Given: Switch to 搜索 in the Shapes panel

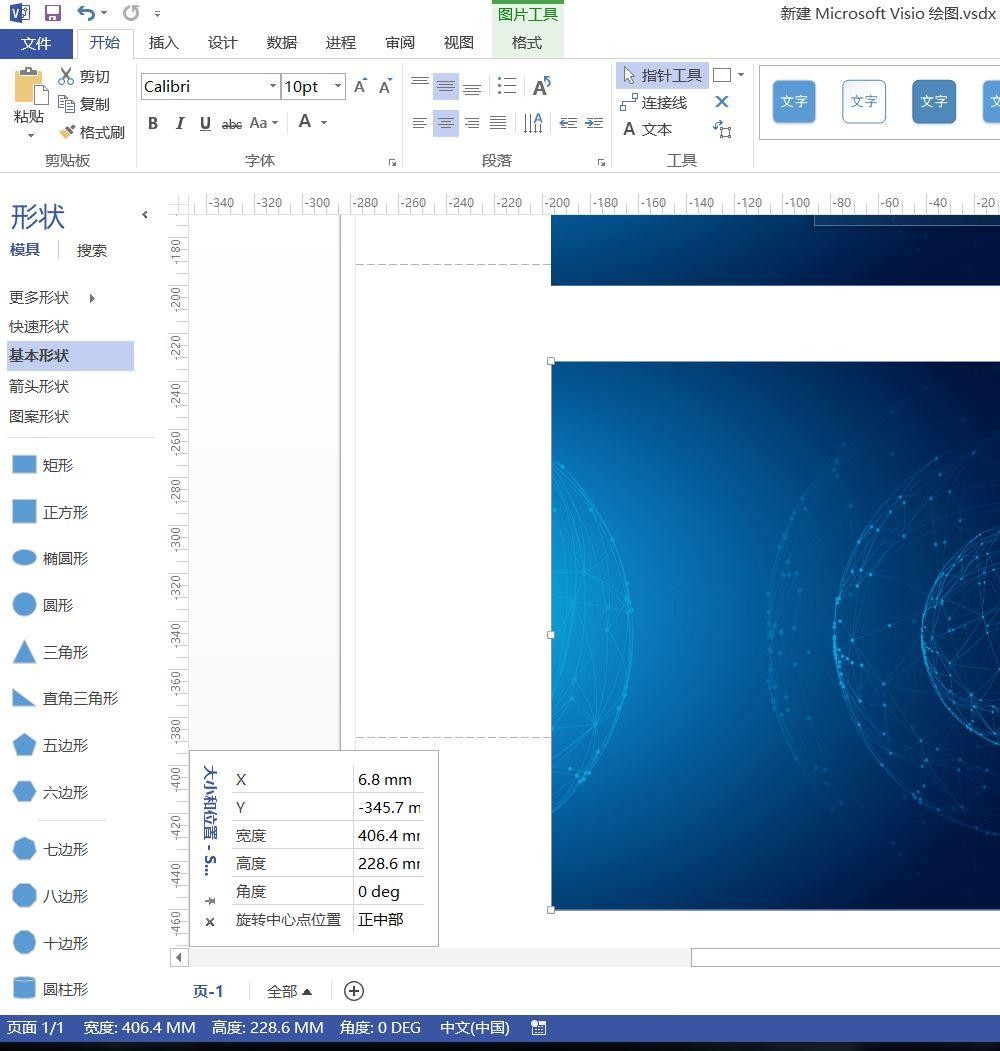Looking at the screenshot, I should (x=92, y=250).
